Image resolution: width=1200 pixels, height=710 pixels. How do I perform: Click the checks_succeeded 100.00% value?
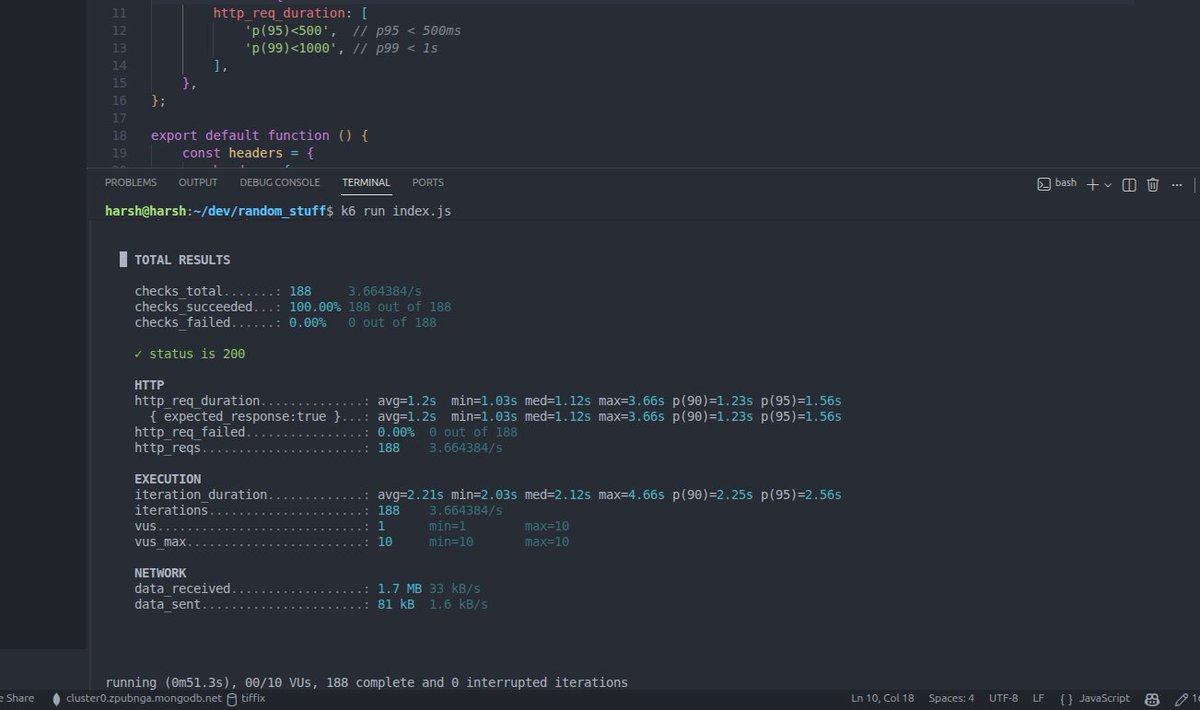click(315, 307)
